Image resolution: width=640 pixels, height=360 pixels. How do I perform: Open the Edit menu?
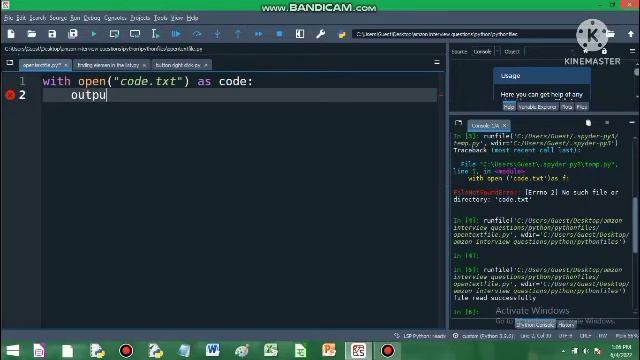pyautogui.click(x=21, y=18)
